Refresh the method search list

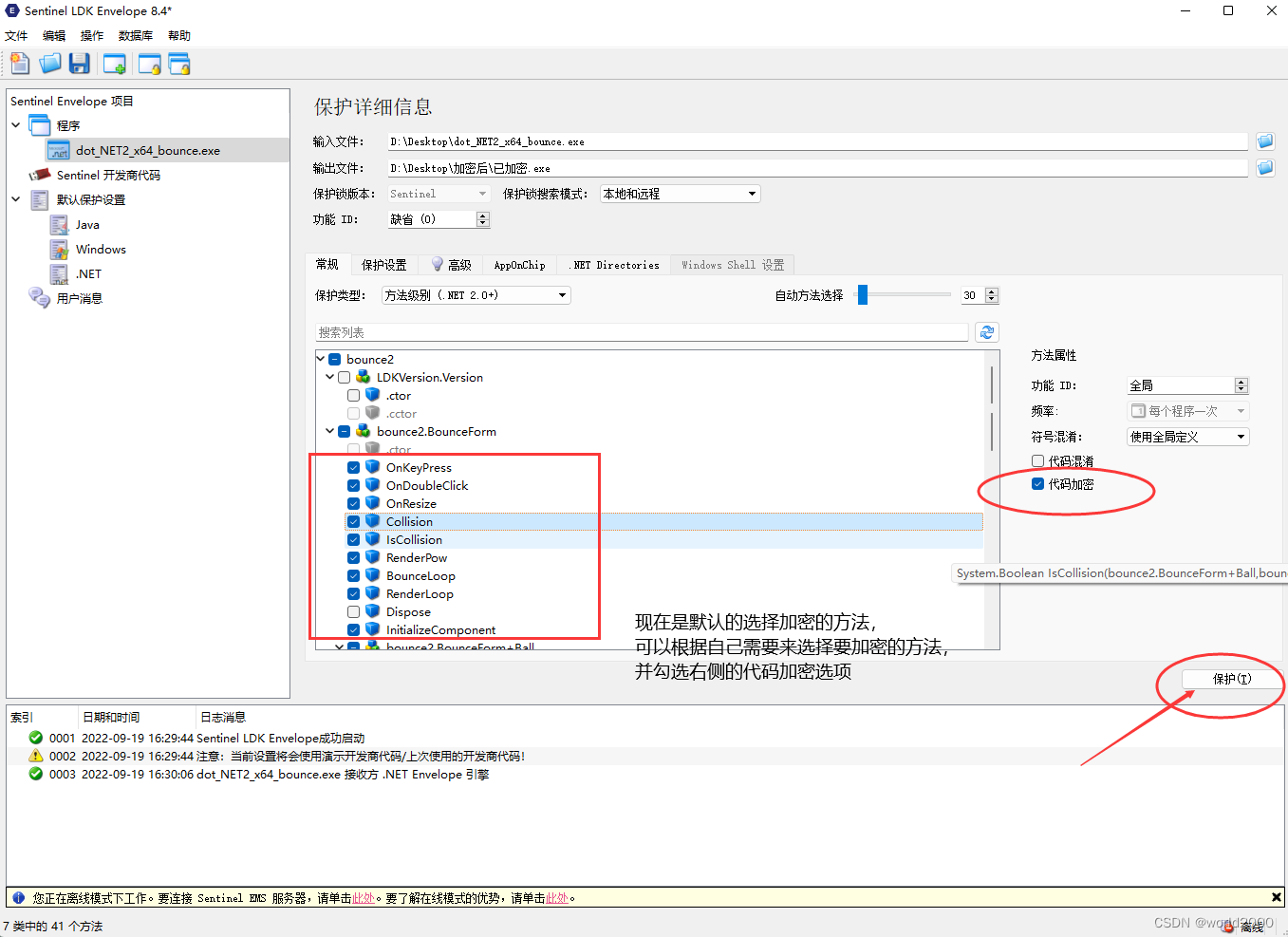[x=987, y=332]
